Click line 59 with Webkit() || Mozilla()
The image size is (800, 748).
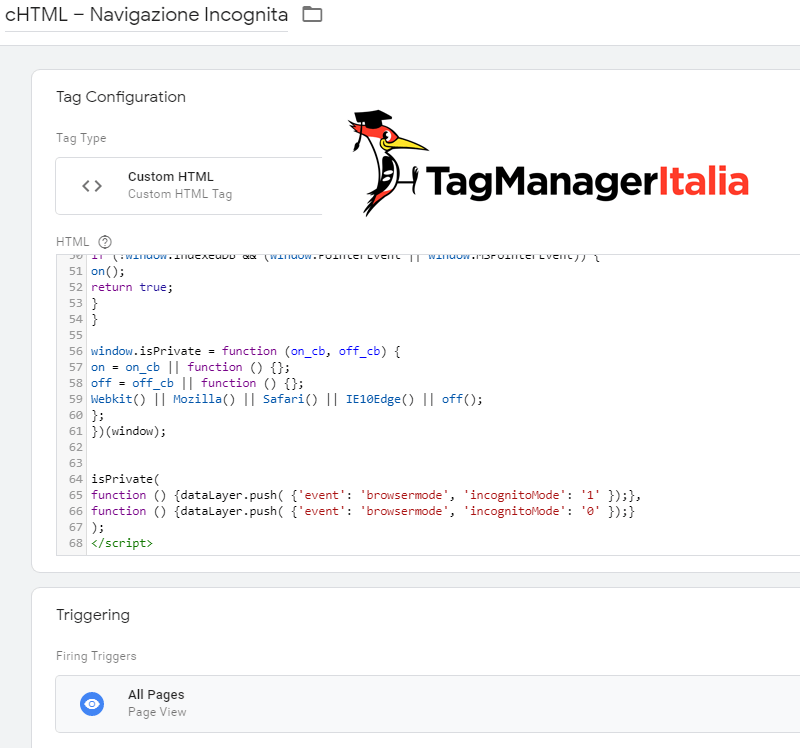(287, 399)
